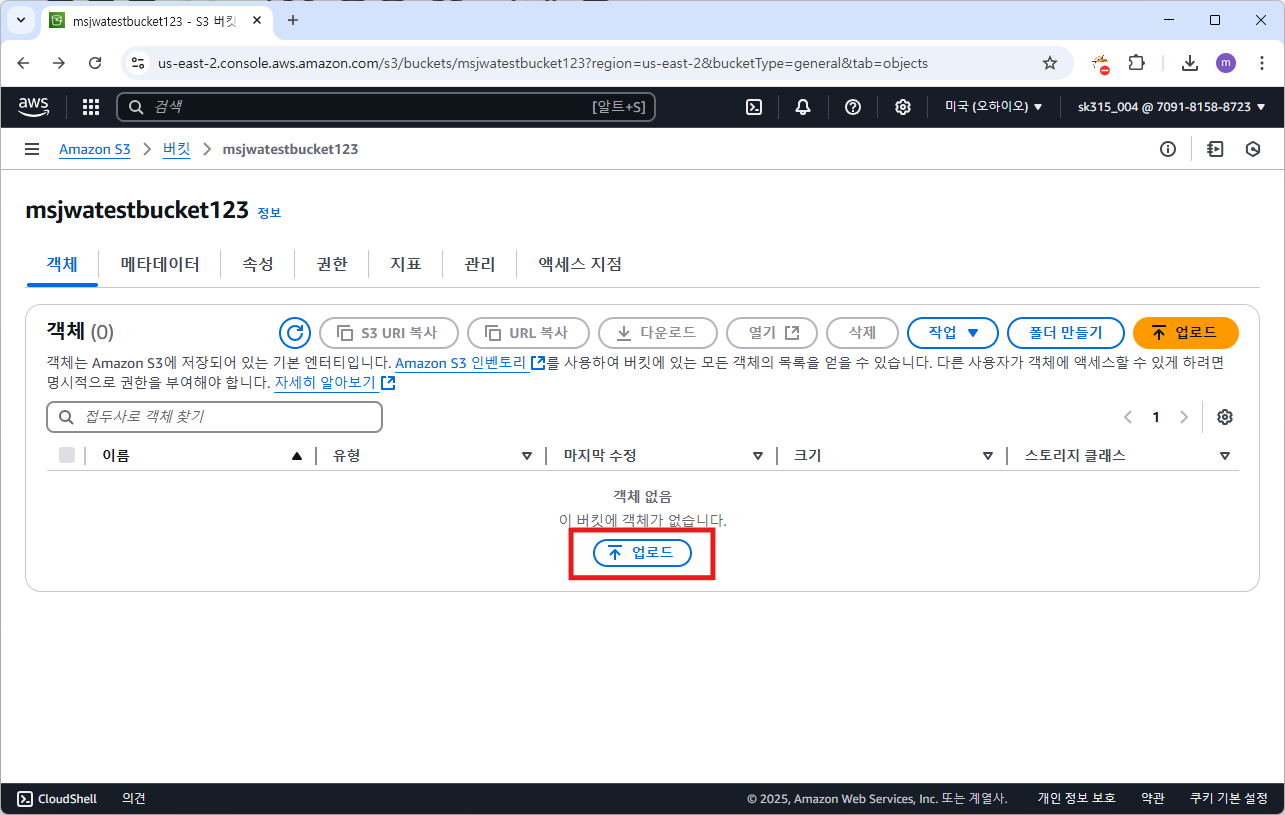This screenshot has width=1285, height=815.
Task: Open CloudShell in the footer
Action: (x=57, y=798)
